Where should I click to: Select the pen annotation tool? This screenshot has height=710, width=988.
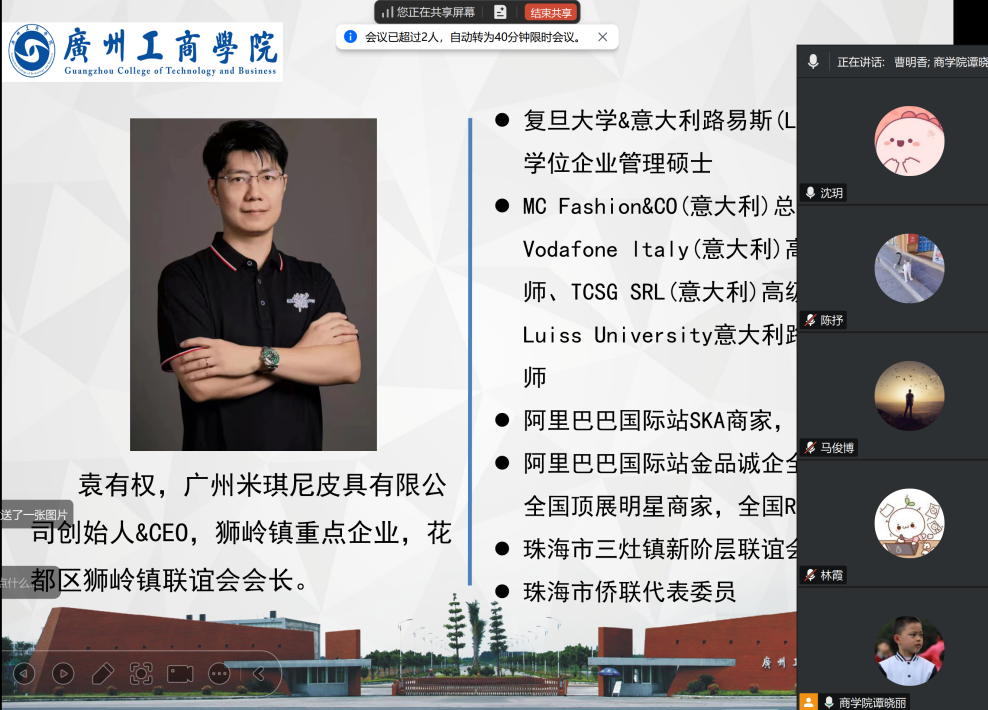click(102, 674)
